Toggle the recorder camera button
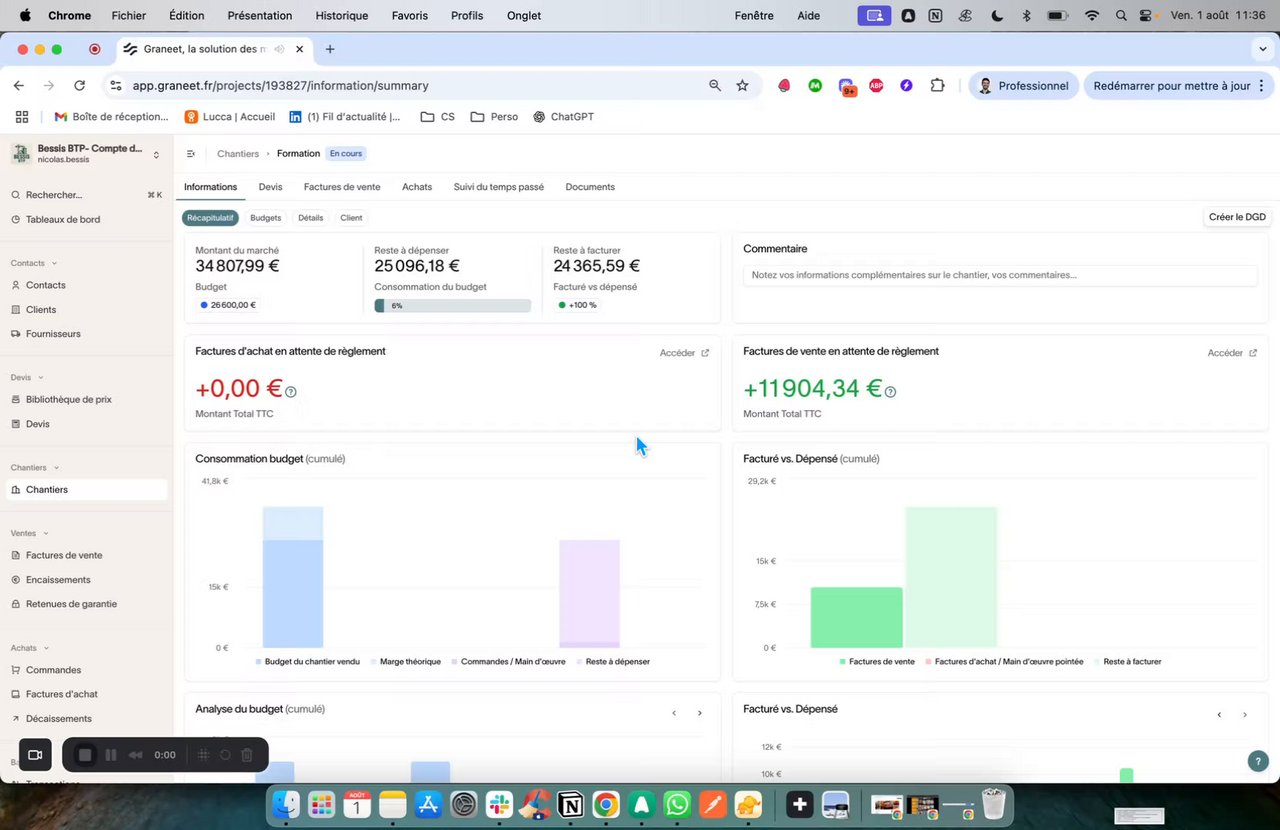Screen dimensions: 1280x830 coord(35,755)
